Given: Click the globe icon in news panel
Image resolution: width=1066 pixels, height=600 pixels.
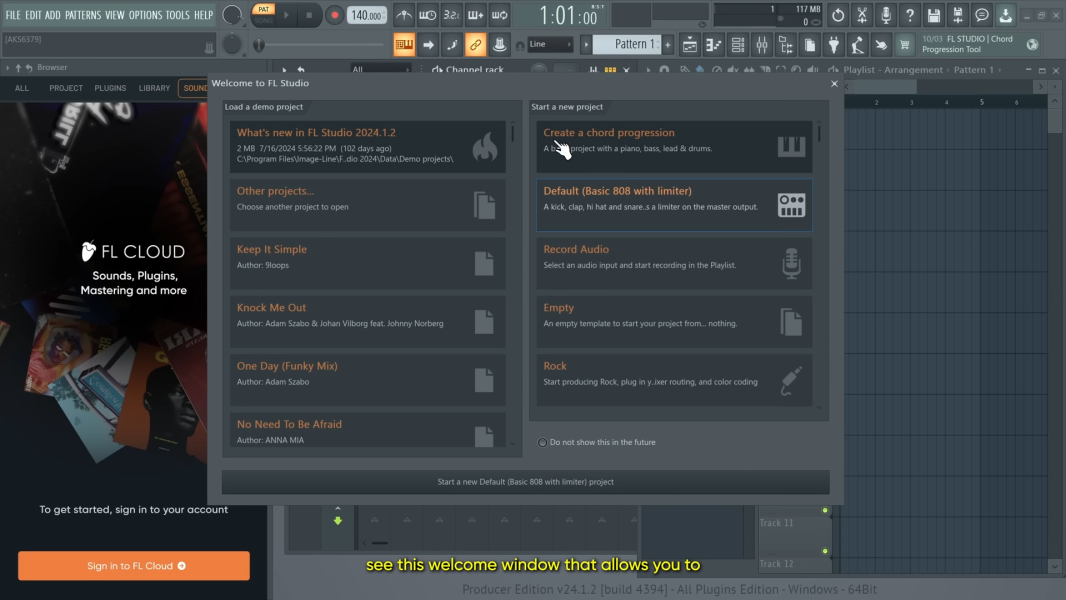Looking at the screenshot, I should pyautogui.click(x=1032, y=45).
